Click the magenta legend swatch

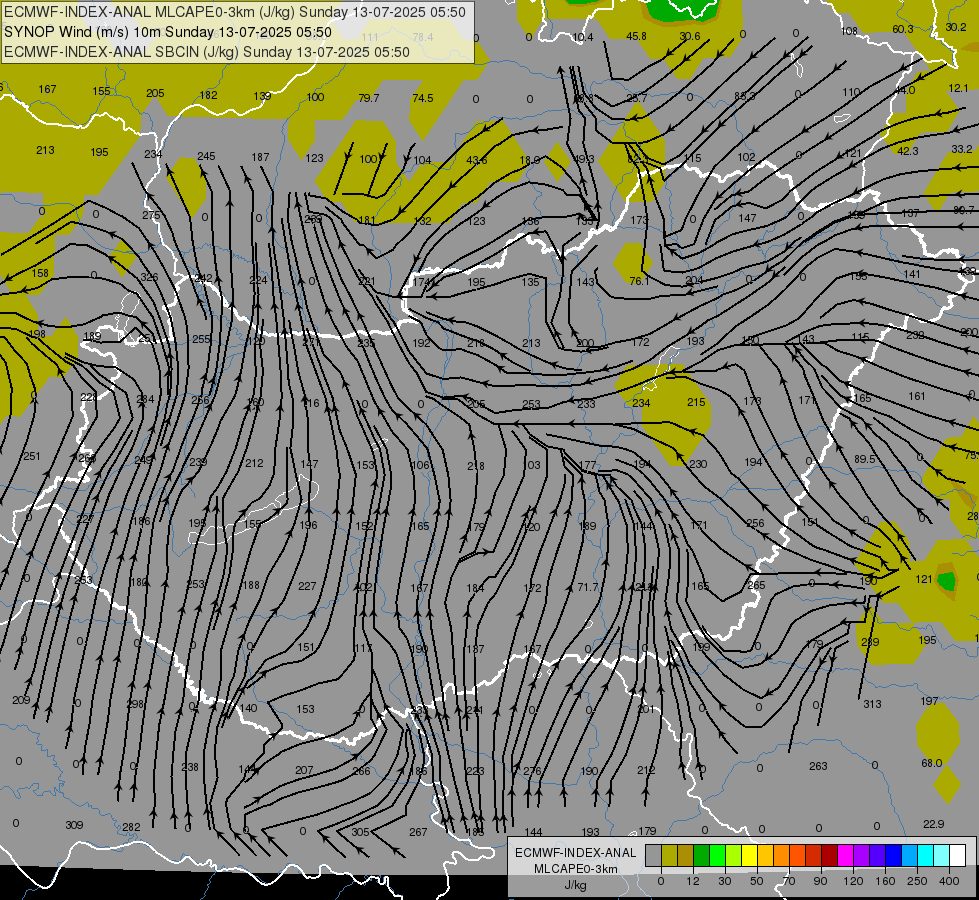coord(845,856)
